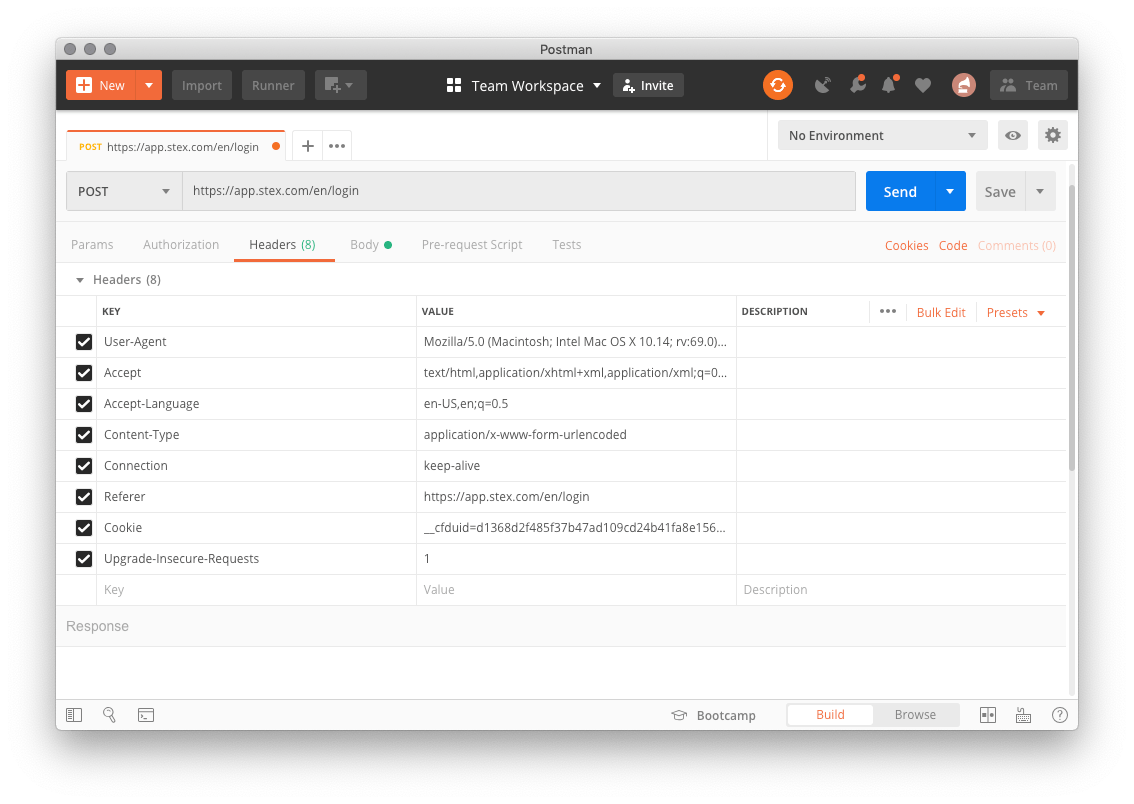Uncheck the Content-Type header

[84, 435]
